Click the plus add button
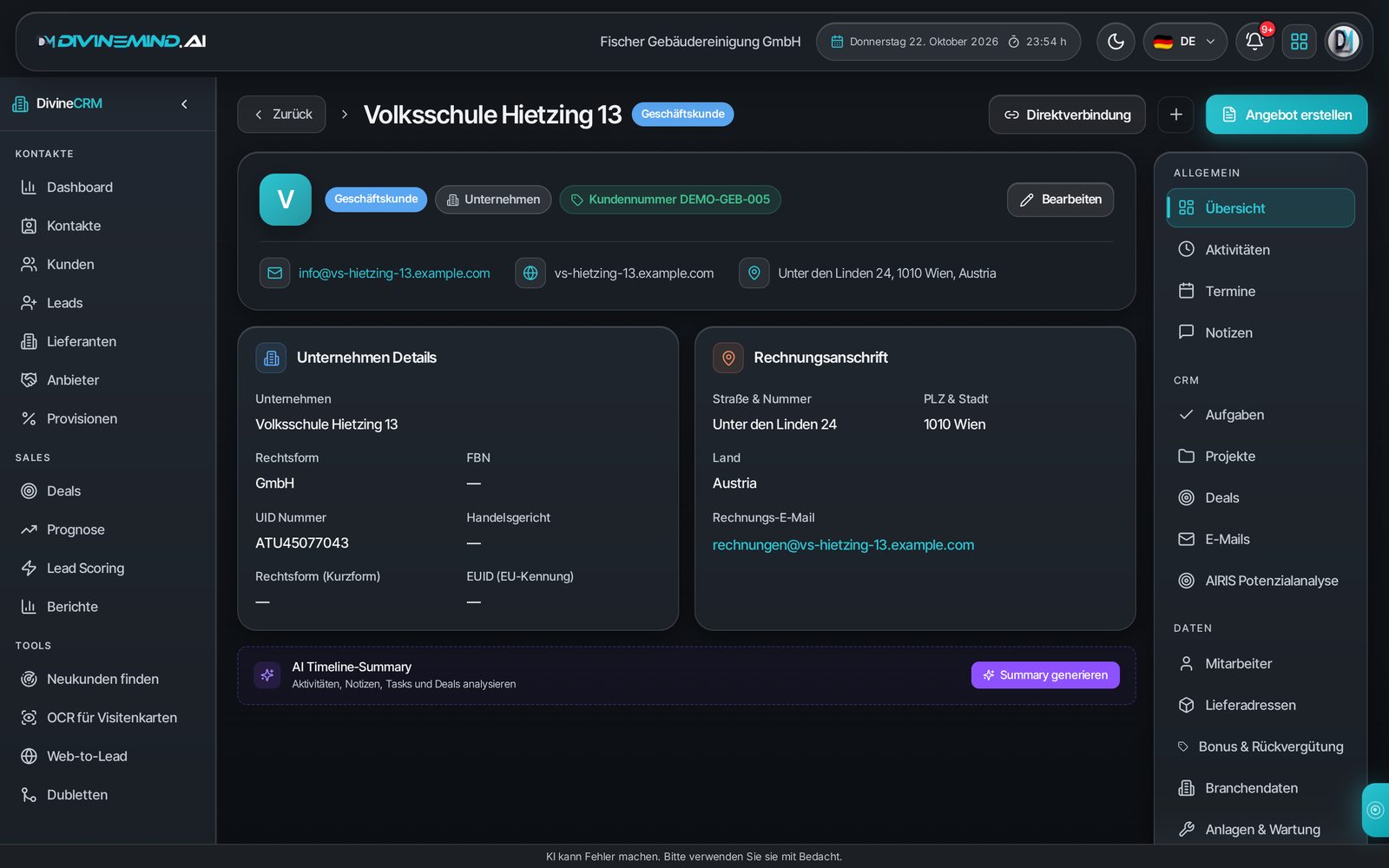The image size is (1389, 868). (1176, 115)
